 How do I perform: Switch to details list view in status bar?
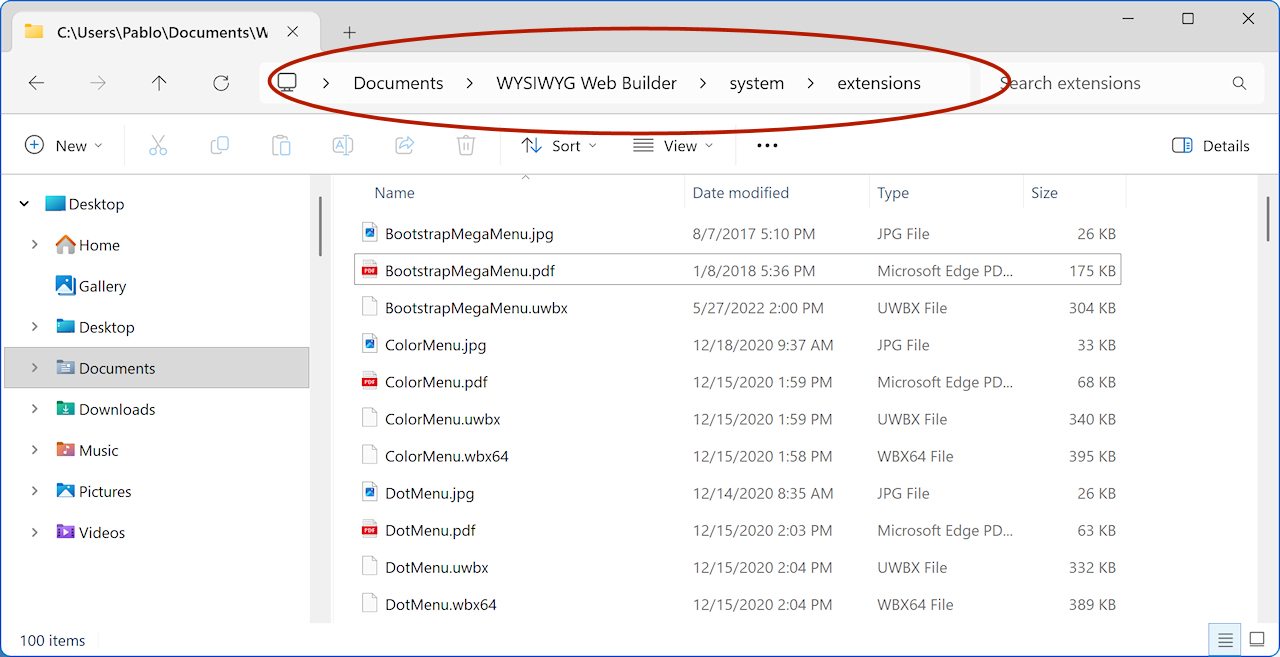[x=1222, y=640]
